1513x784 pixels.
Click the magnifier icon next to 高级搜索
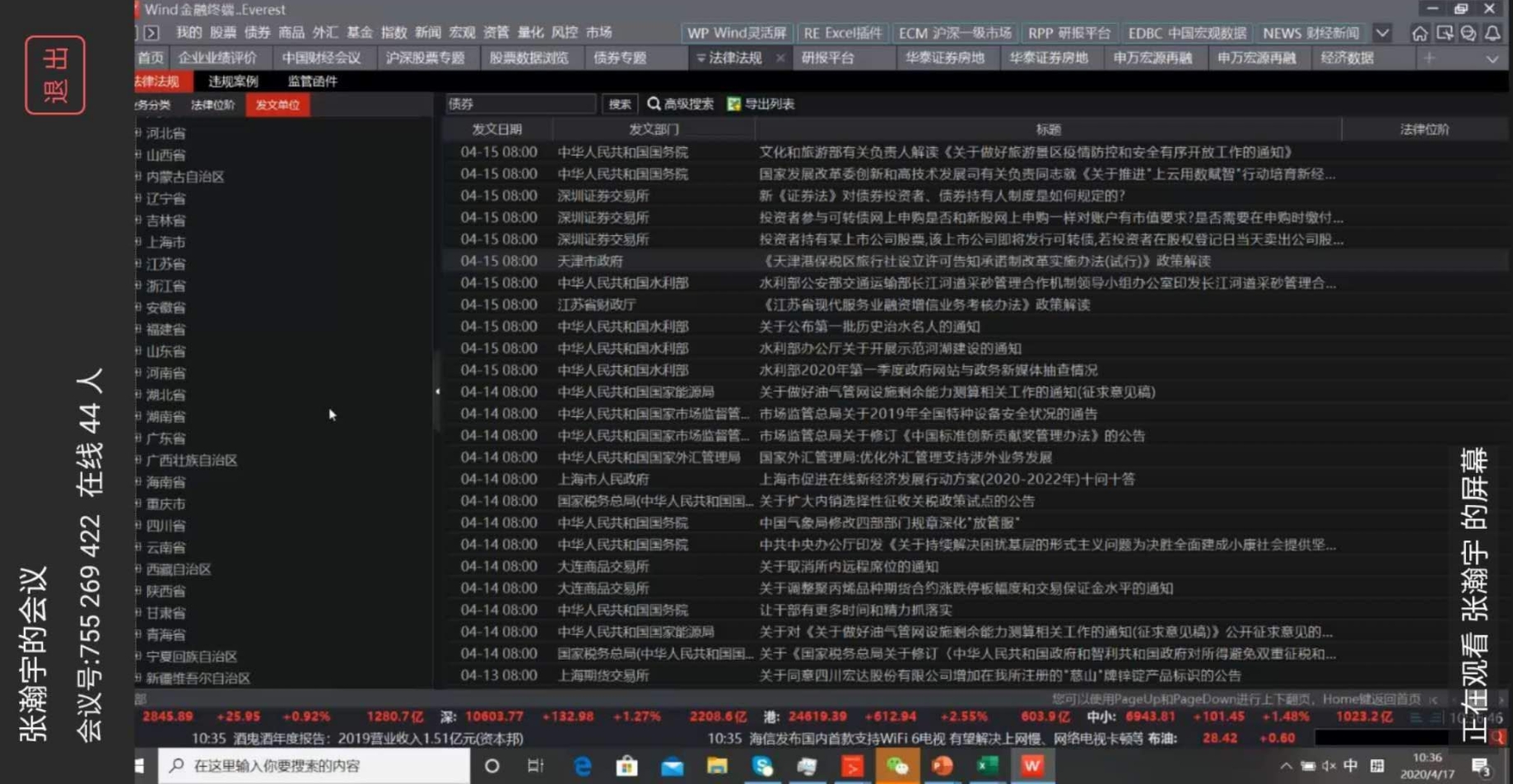pyautogui.click(x=653, y=104)
